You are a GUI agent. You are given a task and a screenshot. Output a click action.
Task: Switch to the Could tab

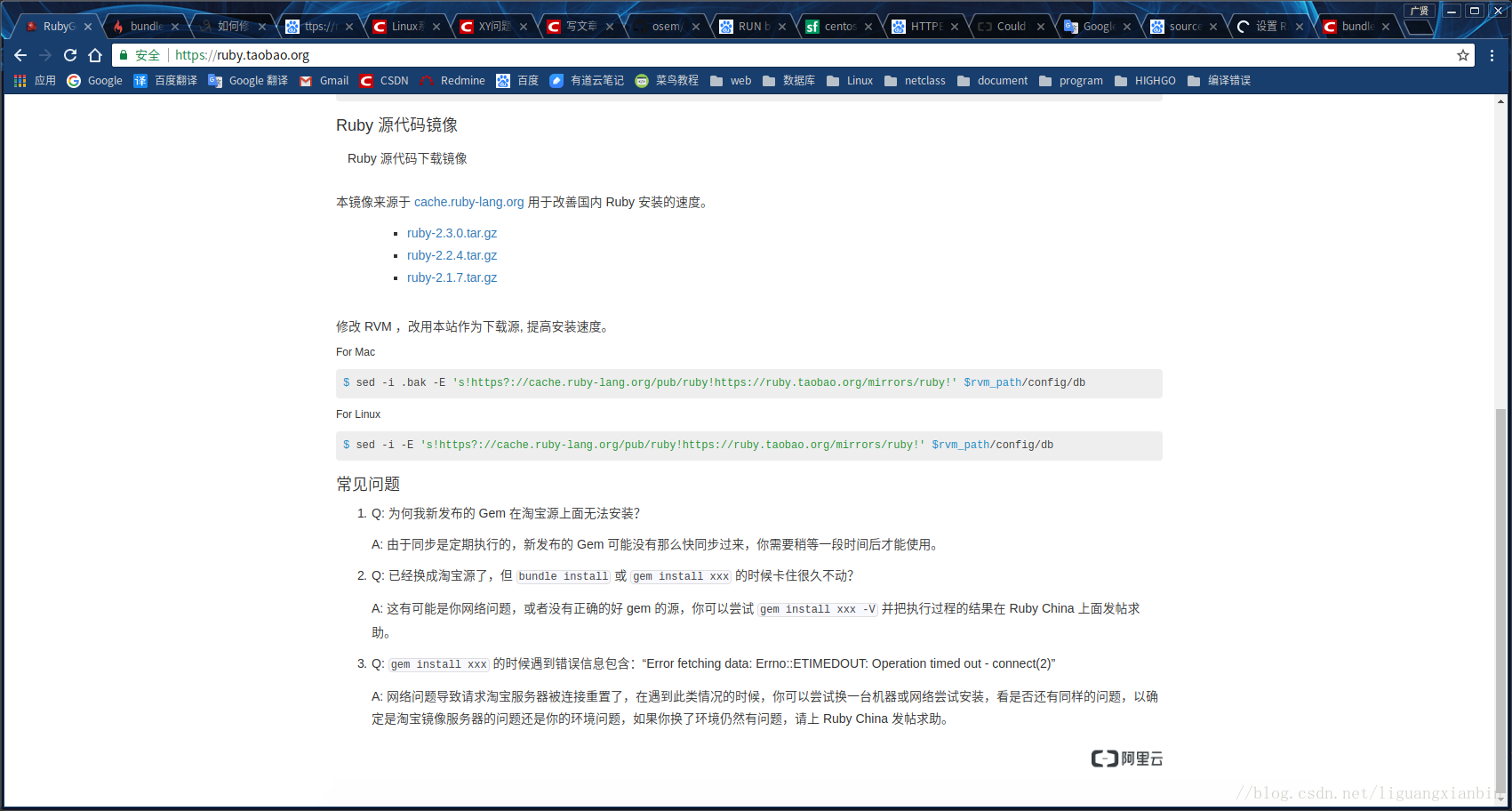tap(1010, 27)
